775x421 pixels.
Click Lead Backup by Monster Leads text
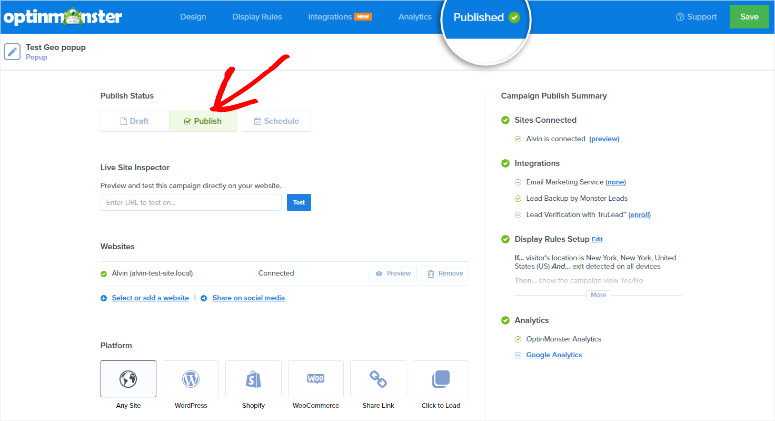[577, 199]
